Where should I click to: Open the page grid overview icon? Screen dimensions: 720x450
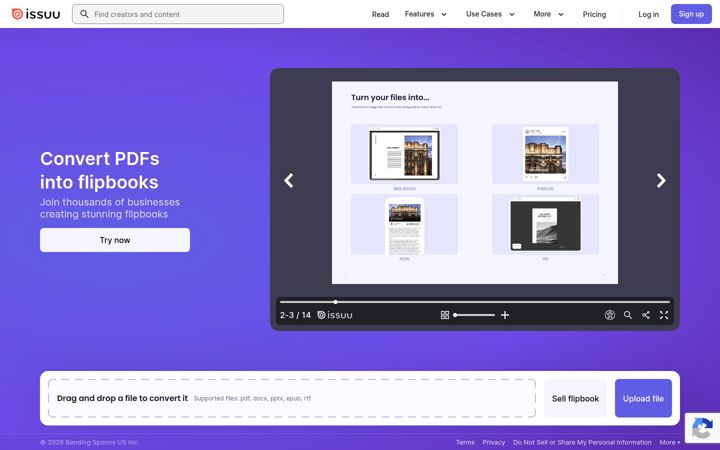click(444, 315)
